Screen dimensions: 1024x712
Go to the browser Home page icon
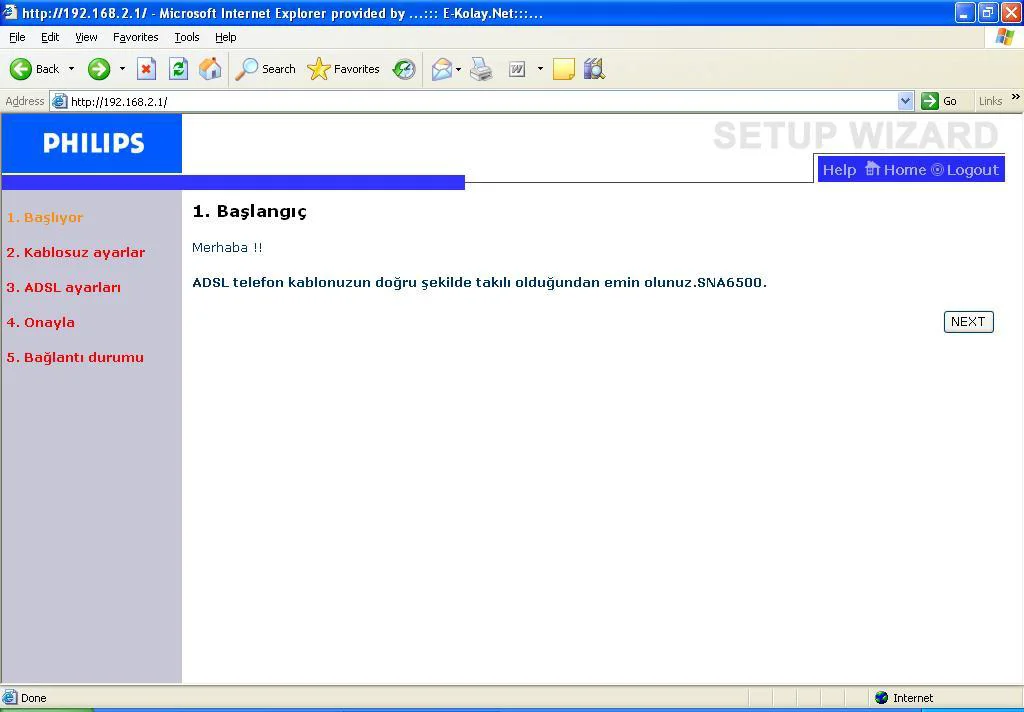point(210,69)
